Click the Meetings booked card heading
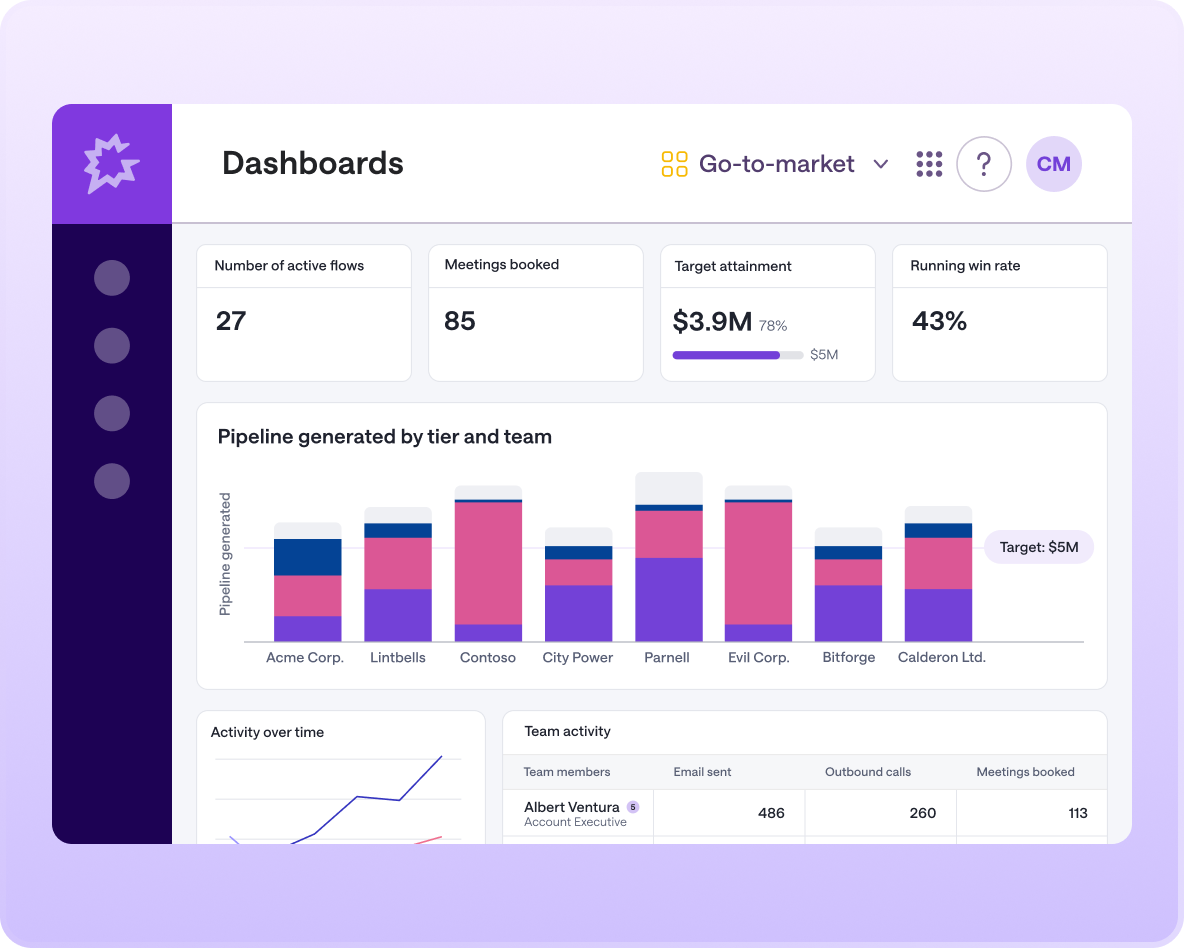This screenshot has width=1184, height=948. click(x=501, y=264)
